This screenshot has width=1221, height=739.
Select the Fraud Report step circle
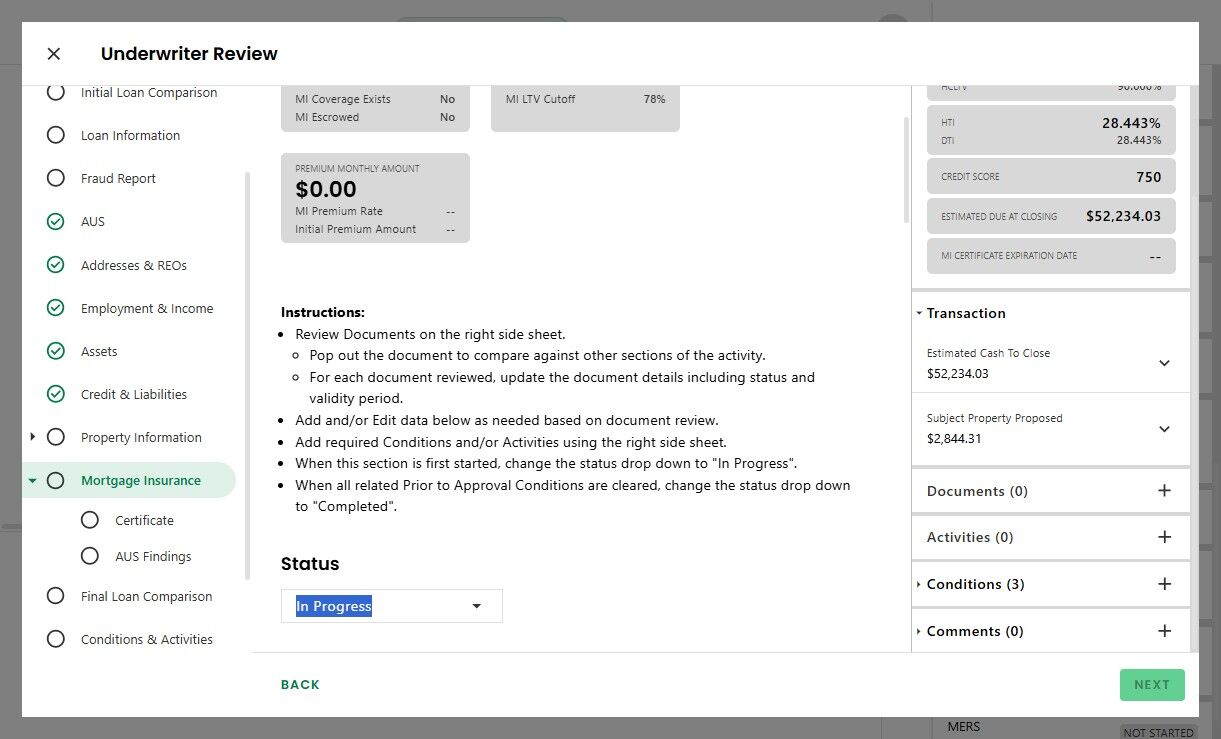point(56,178)
